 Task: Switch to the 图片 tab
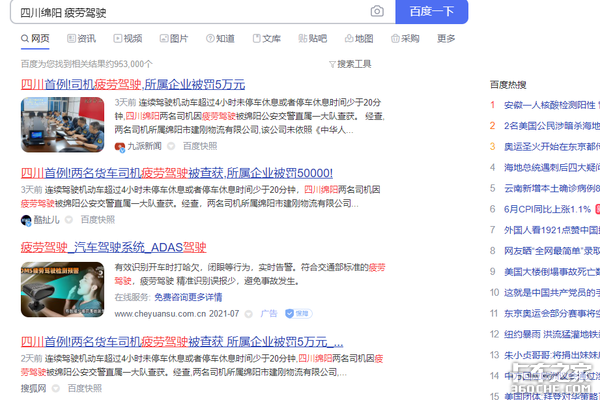pos(174,38)
